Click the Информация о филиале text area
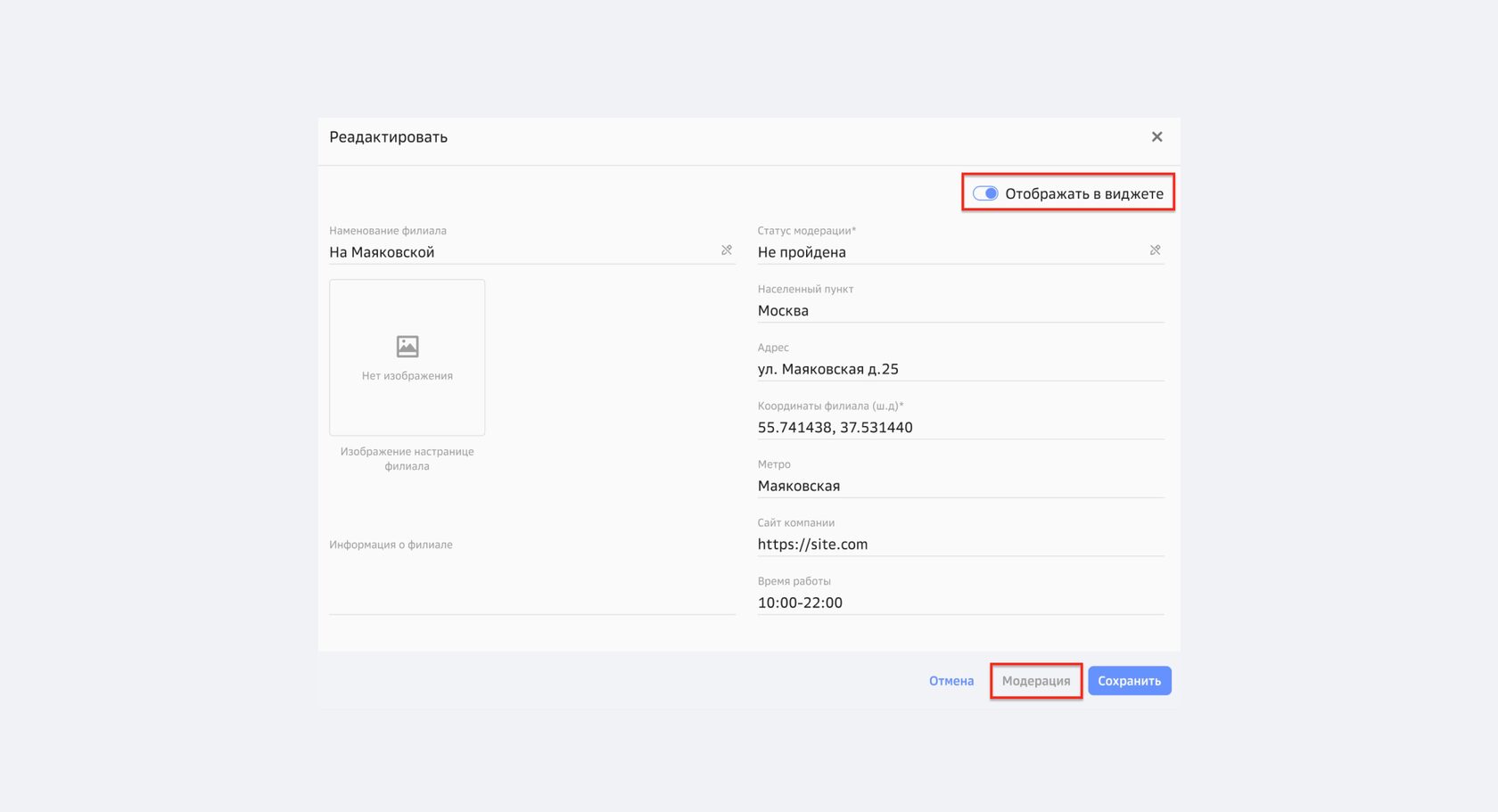Image resolution: width=1498 pixels, height=812 pixels. (532, 576)
